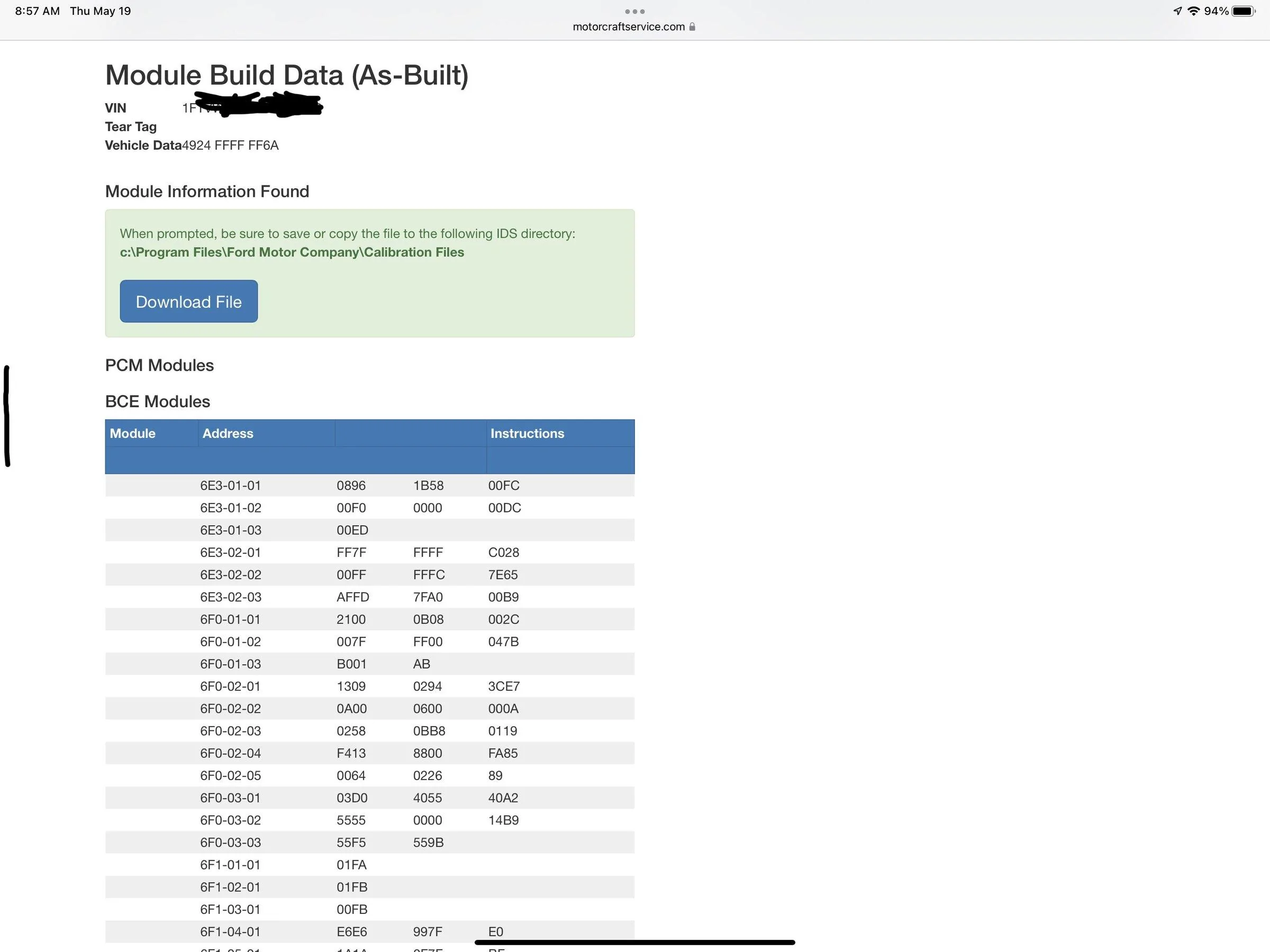
Task: Click the Module column header
Action: pos(133,433)
